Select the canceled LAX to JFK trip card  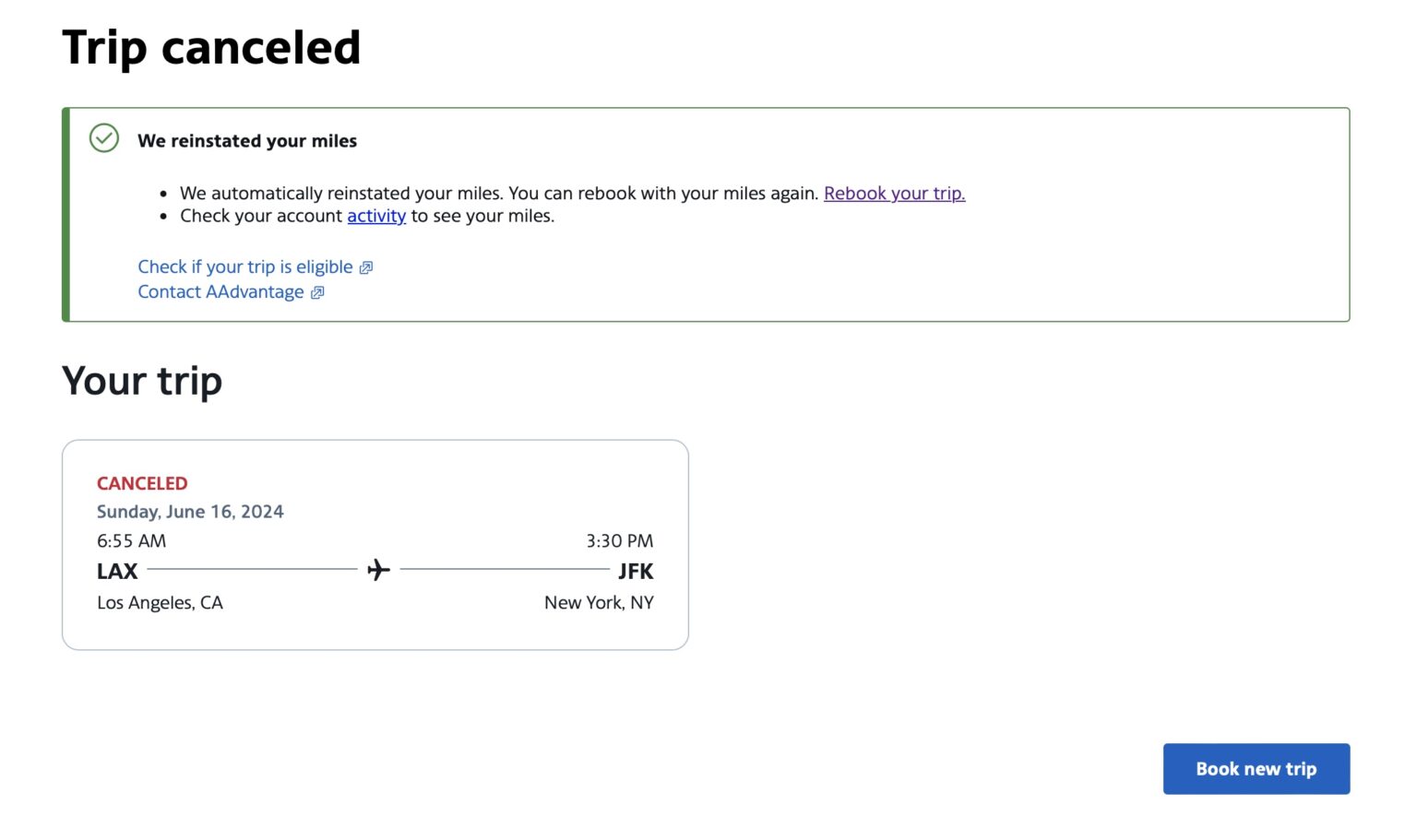point(375,544)
